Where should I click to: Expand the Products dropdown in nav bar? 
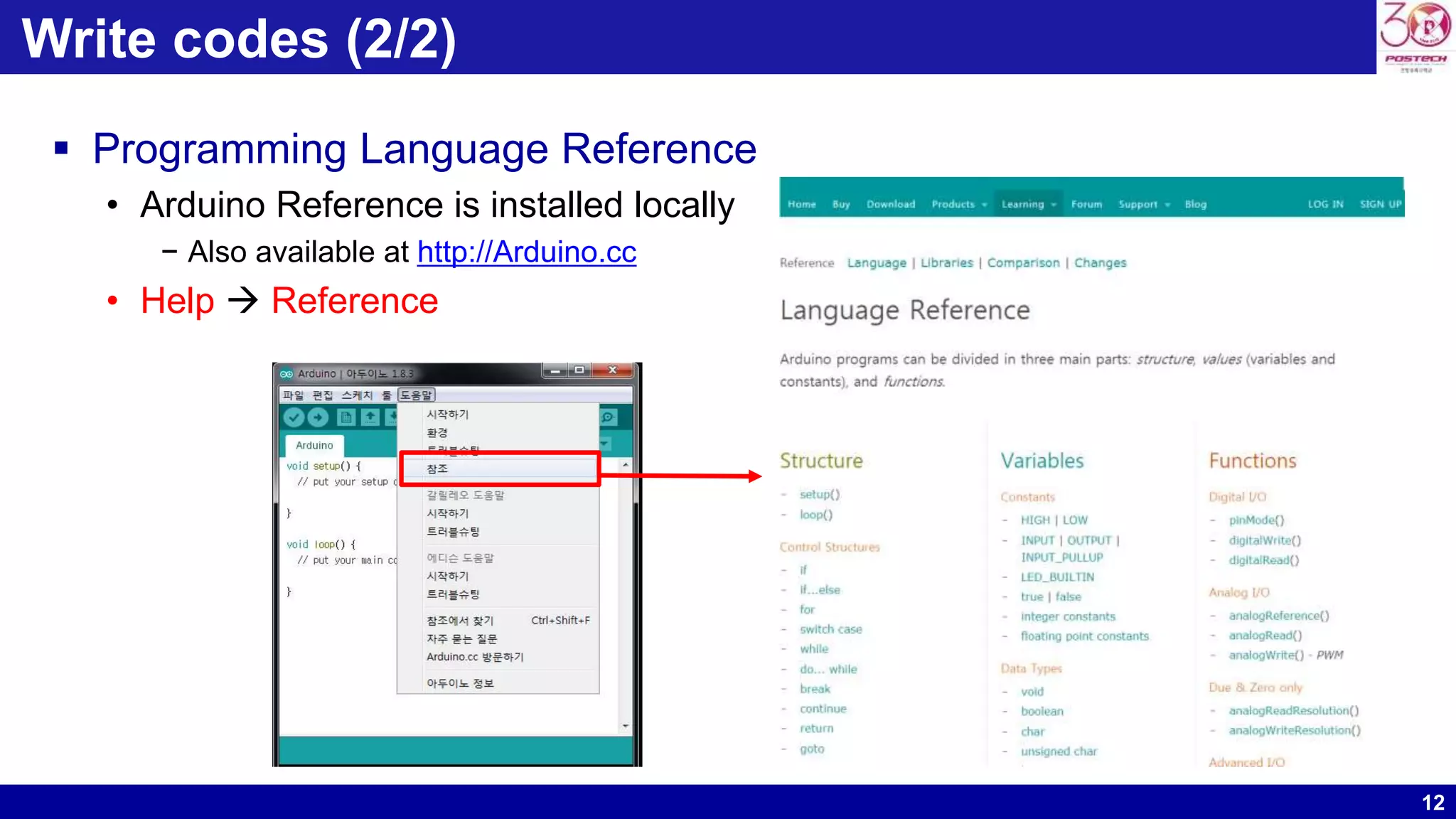coord(959,204)
